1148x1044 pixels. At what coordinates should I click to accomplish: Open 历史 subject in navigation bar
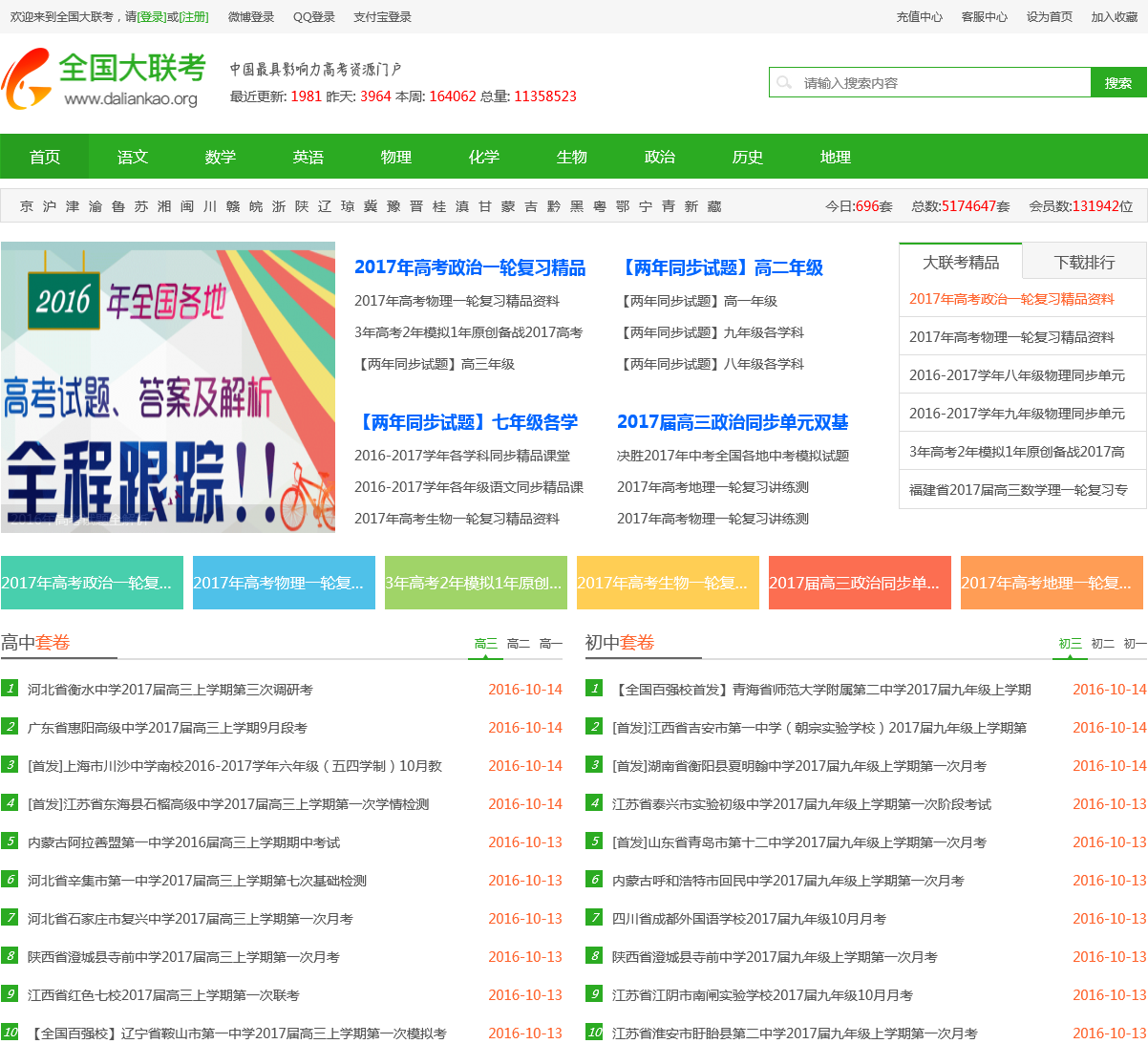pyautogui.click(x=748, y=157)
